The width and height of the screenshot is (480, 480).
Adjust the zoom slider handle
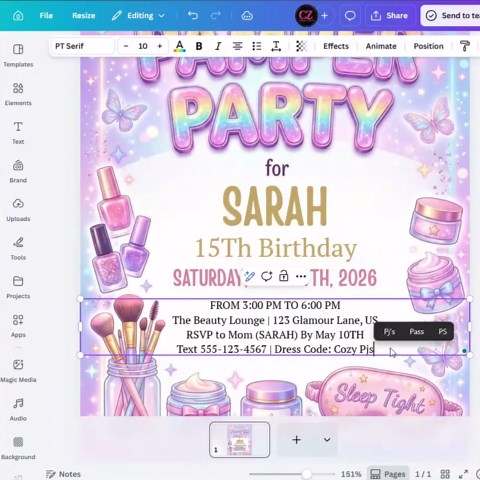(306, 474)
